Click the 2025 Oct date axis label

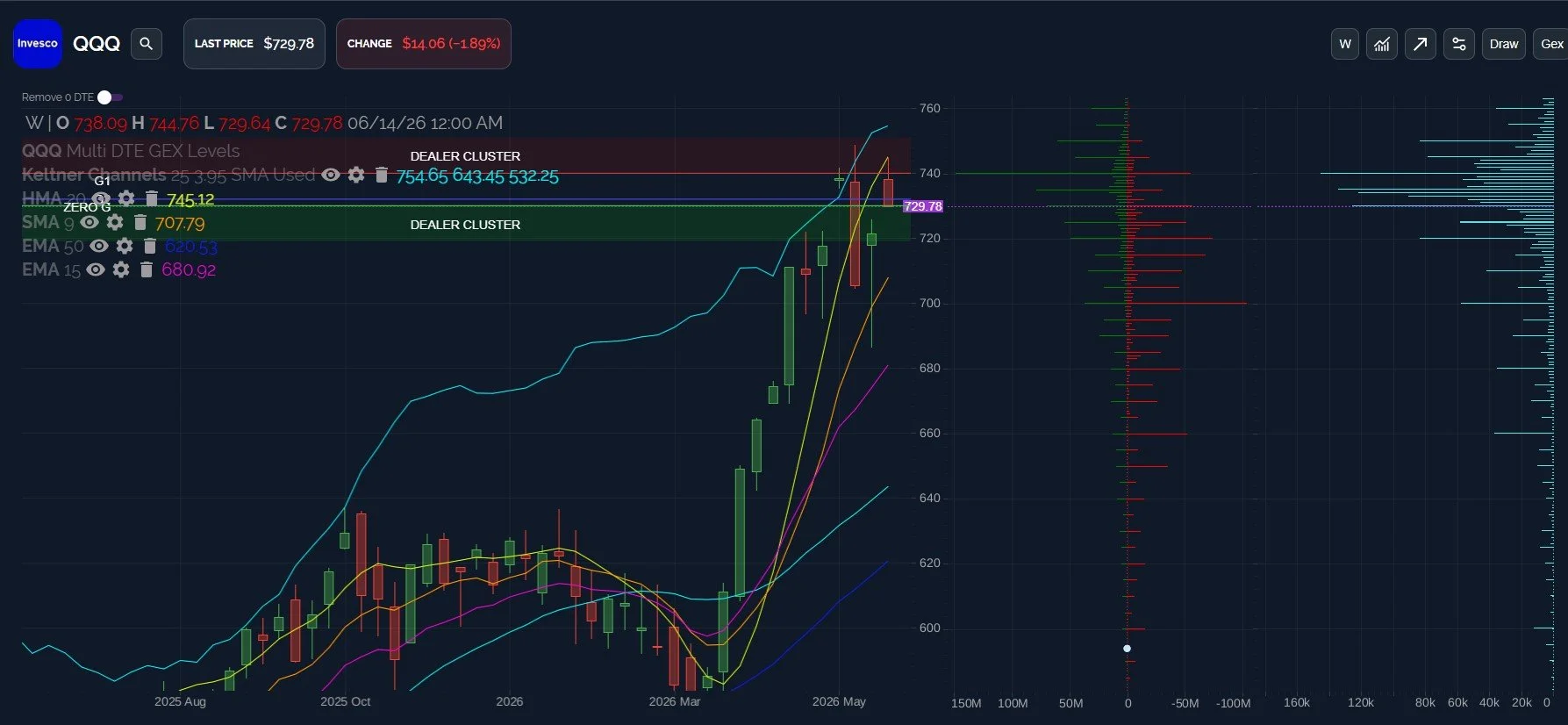tap(345, 701)
